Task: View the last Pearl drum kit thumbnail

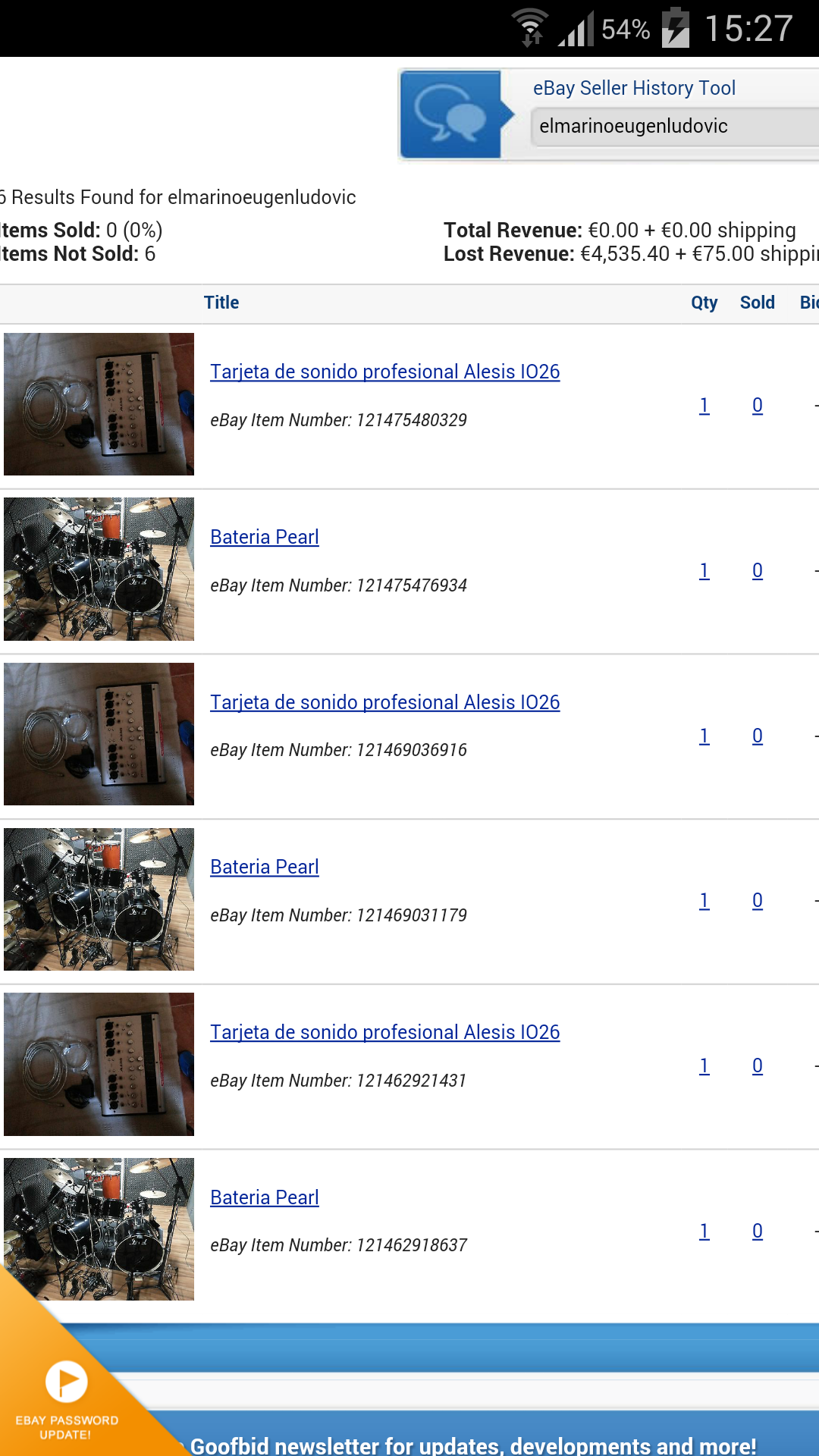Action: pos(99,1229)
